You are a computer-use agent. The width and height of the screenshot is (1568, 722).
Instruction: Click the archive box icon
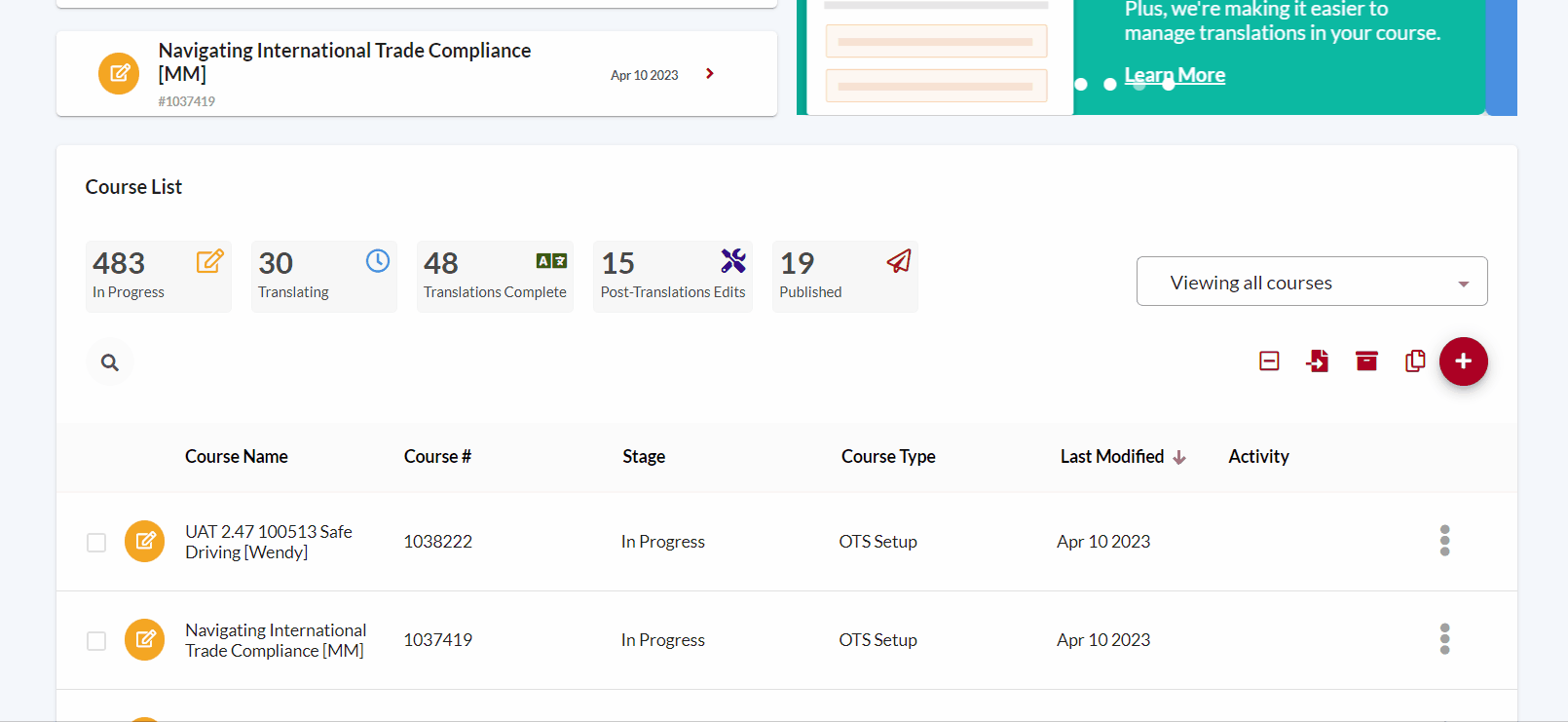coord(1366,361)
